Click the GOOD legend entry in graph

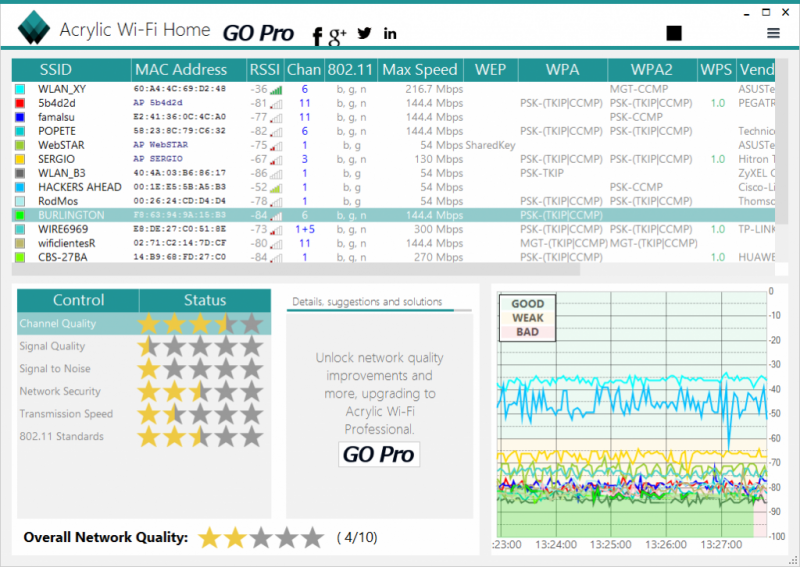click(x=527, y=304)
